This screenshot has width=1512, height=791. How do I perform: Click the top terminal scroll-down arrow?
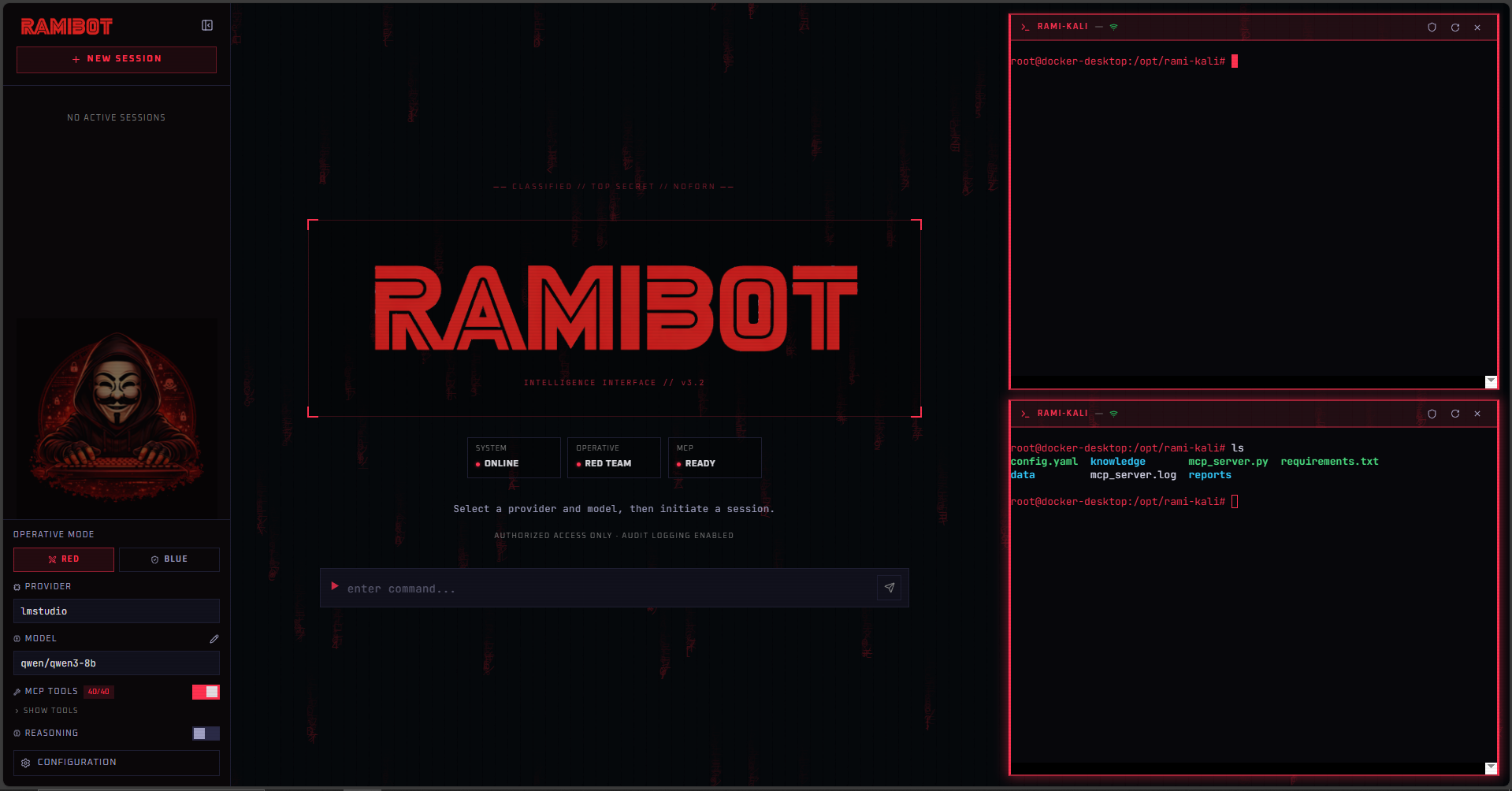tap(1491, 381)
